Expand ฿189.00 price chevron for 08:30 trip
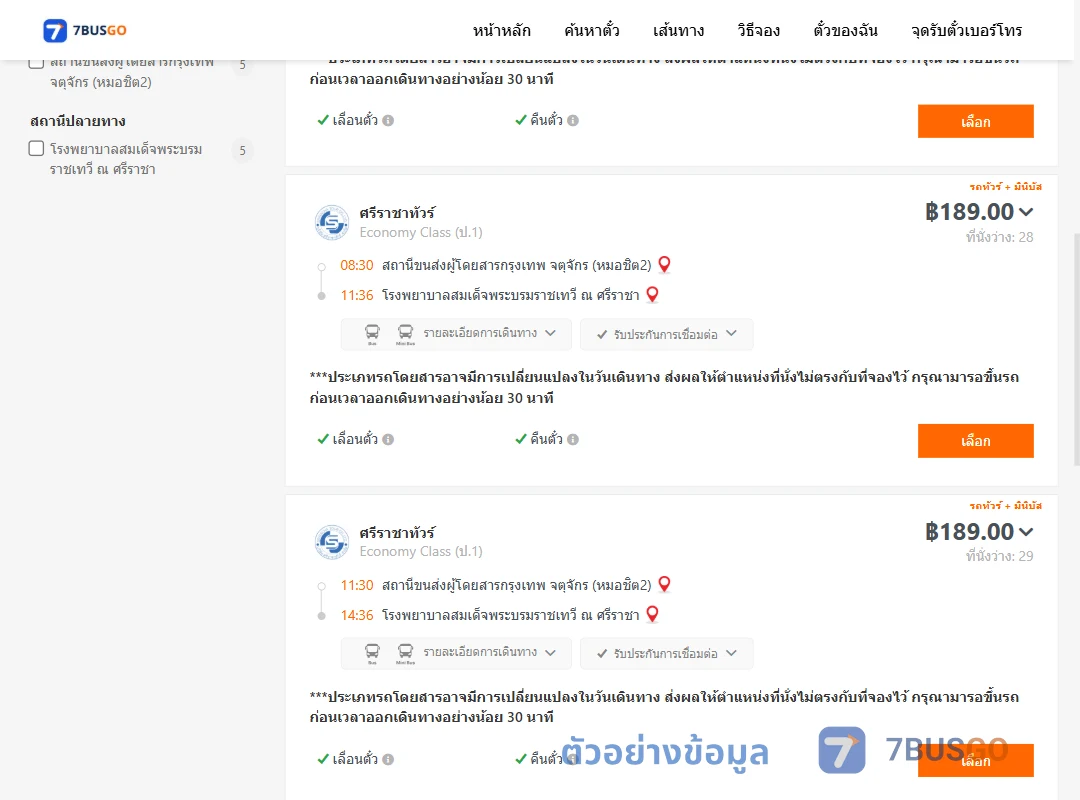The width and height of the screenshot is (1080, 800). point(1026,212)
